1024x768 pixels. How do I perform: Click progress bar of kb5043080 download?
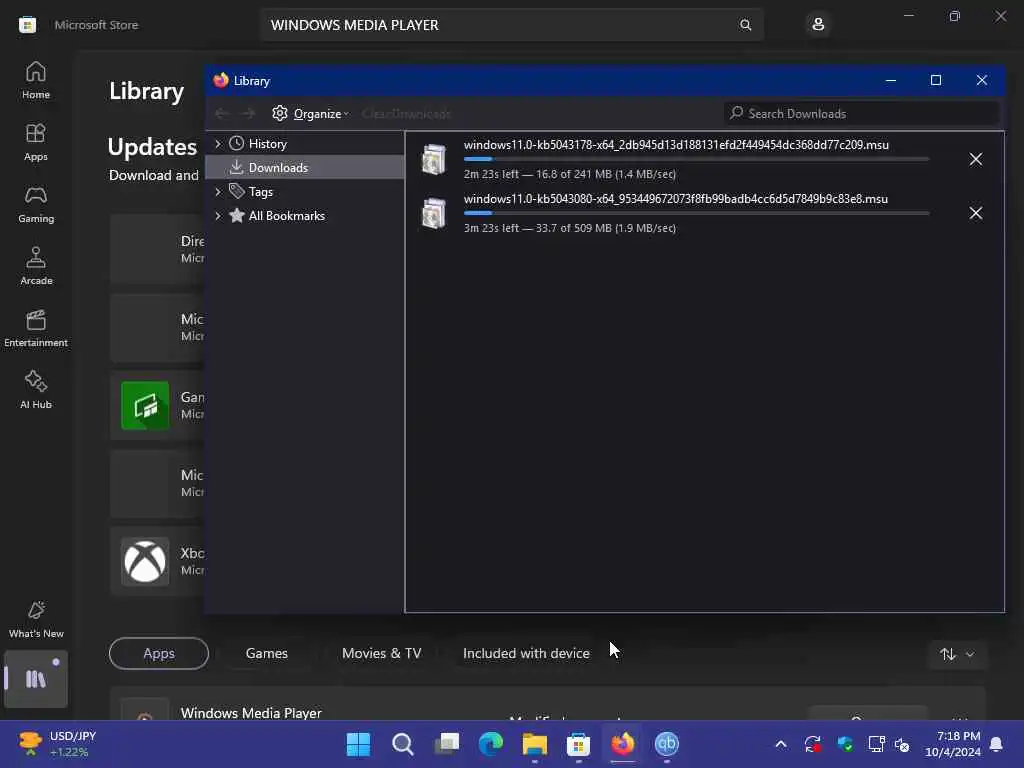pos(696,214)
